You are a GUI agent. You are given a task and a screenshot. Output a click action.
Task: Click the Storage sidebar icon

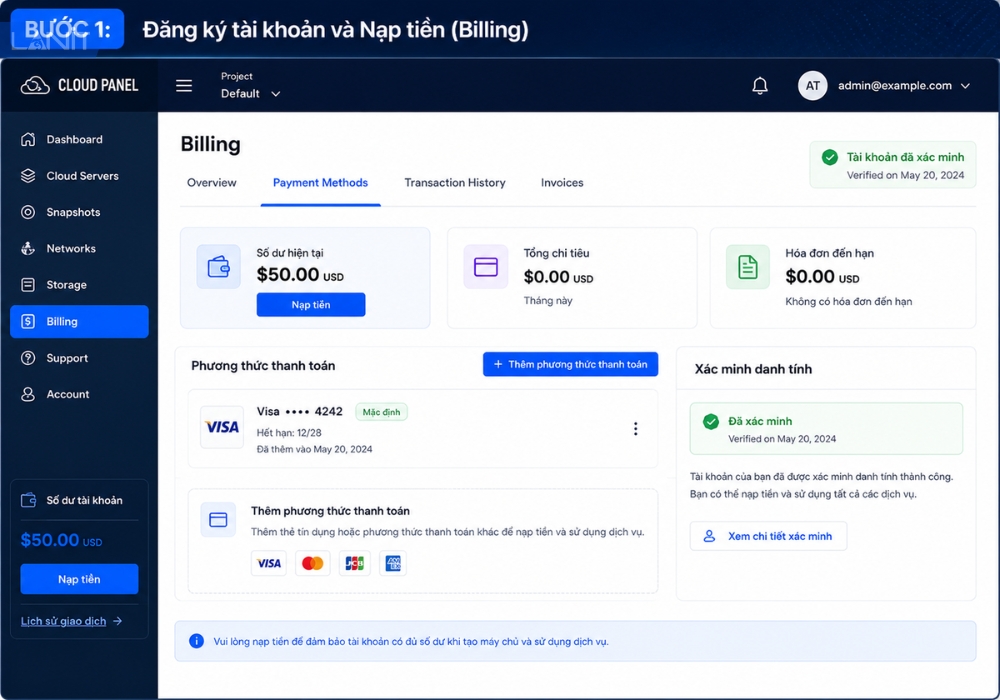click(28, 284)
